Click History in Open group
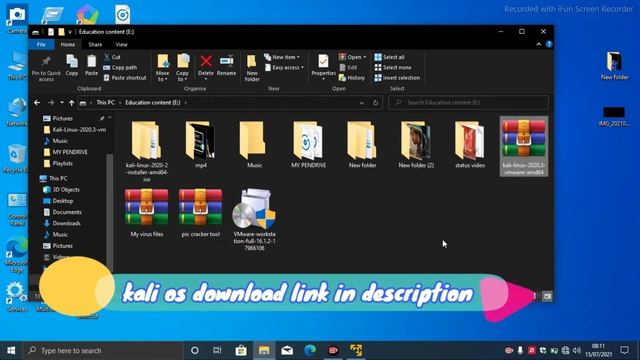 click(352, 78)
